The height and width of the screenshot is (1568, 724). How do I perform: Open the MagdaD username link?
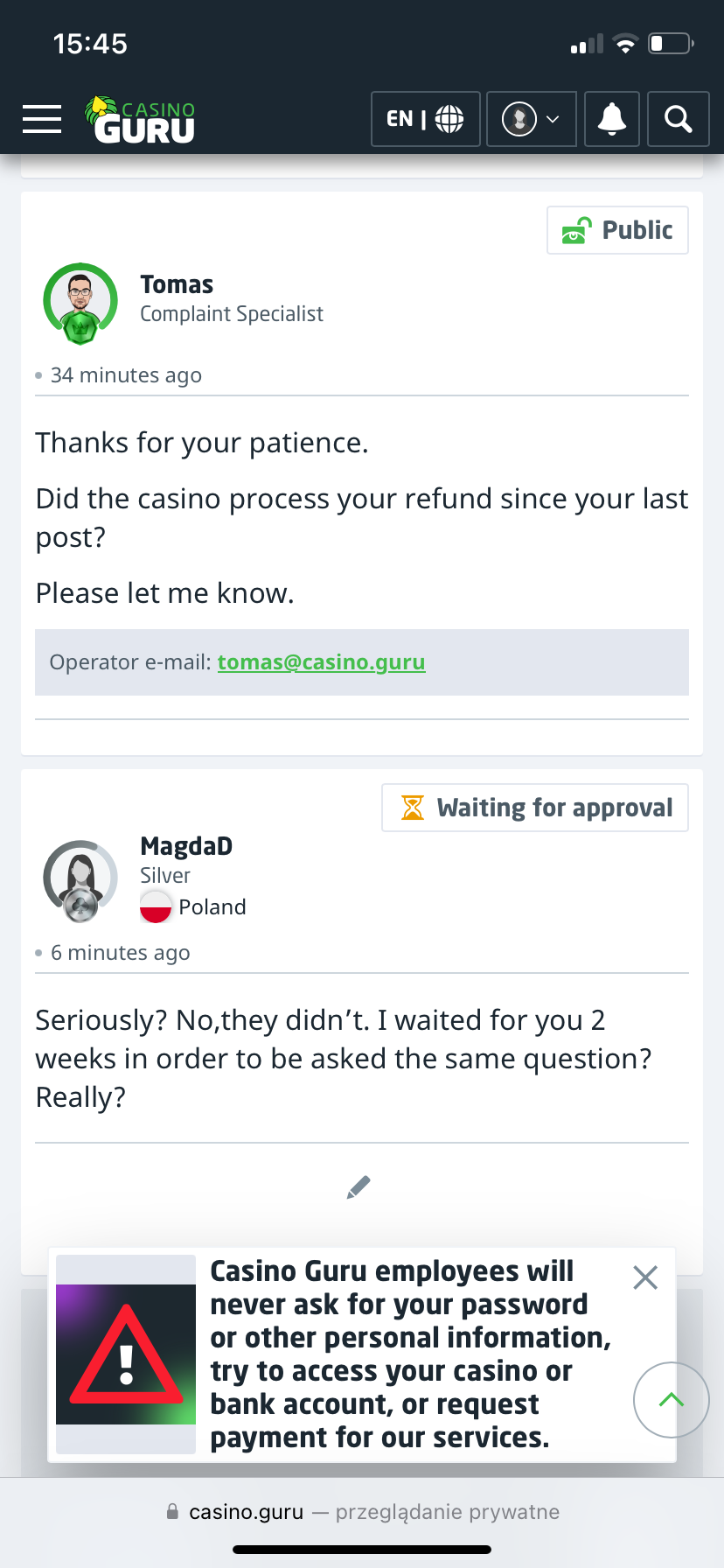click(x=186, y=846)
